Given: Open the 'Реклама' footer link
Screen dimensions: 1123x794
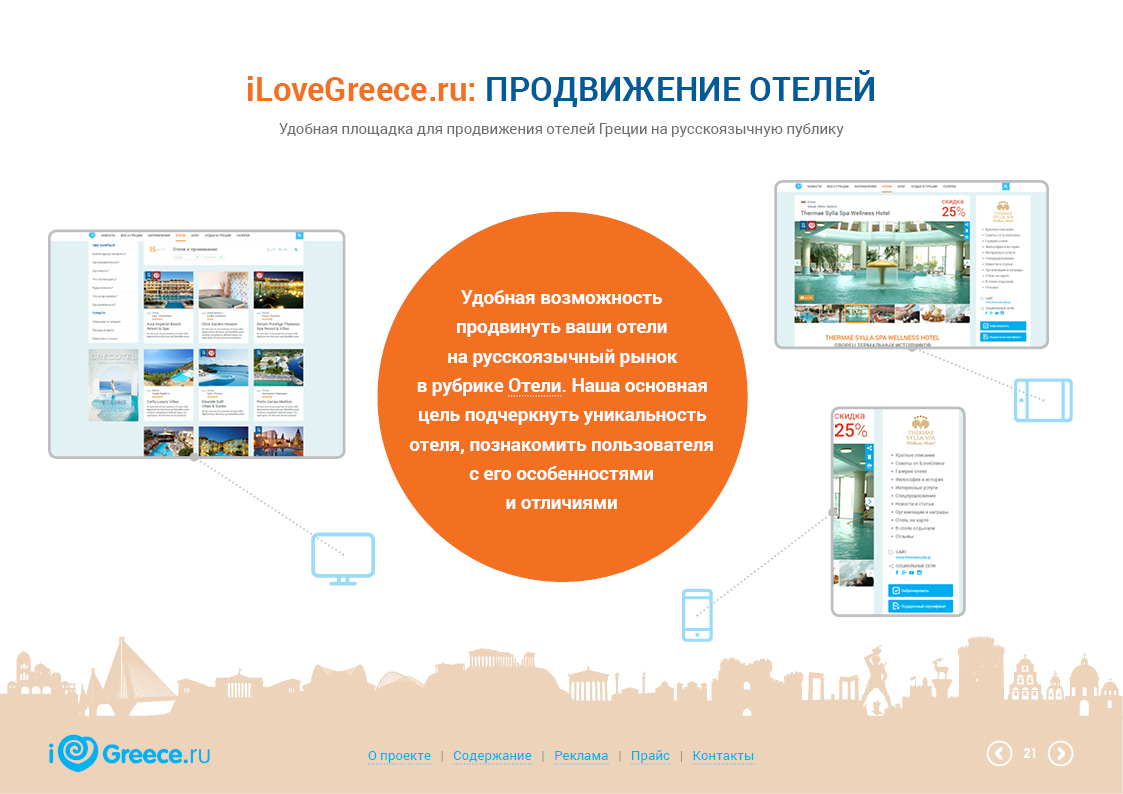Looking at the screenshot, I should coord(581,756).
